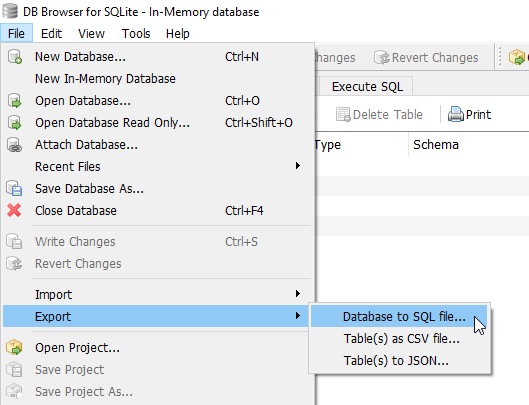Screen dimensions: 529x405
Task: Click the DB Browser app icon in title bar
Action: coord(10,11)
